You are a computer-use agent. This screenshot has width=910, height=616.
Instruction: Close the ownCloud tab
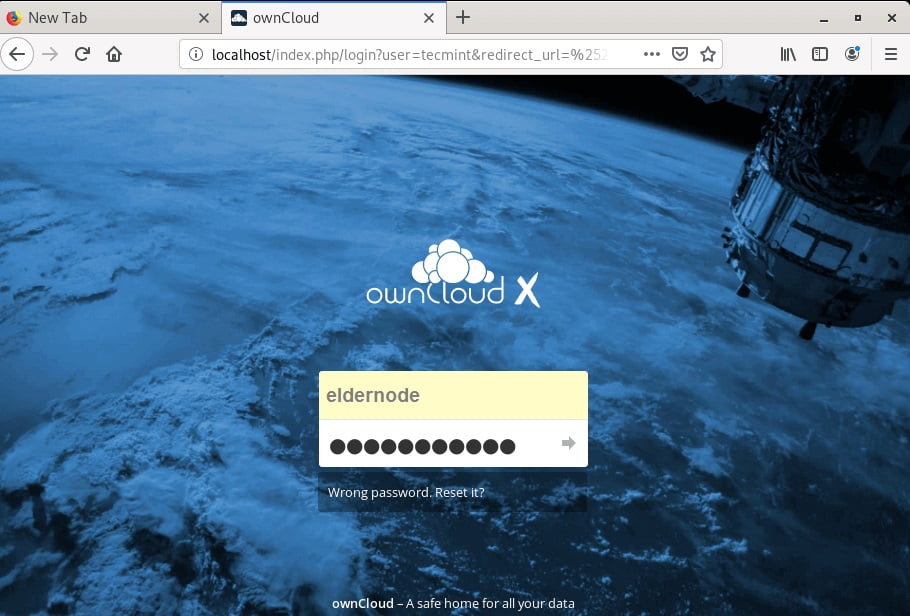pos(428,17)
